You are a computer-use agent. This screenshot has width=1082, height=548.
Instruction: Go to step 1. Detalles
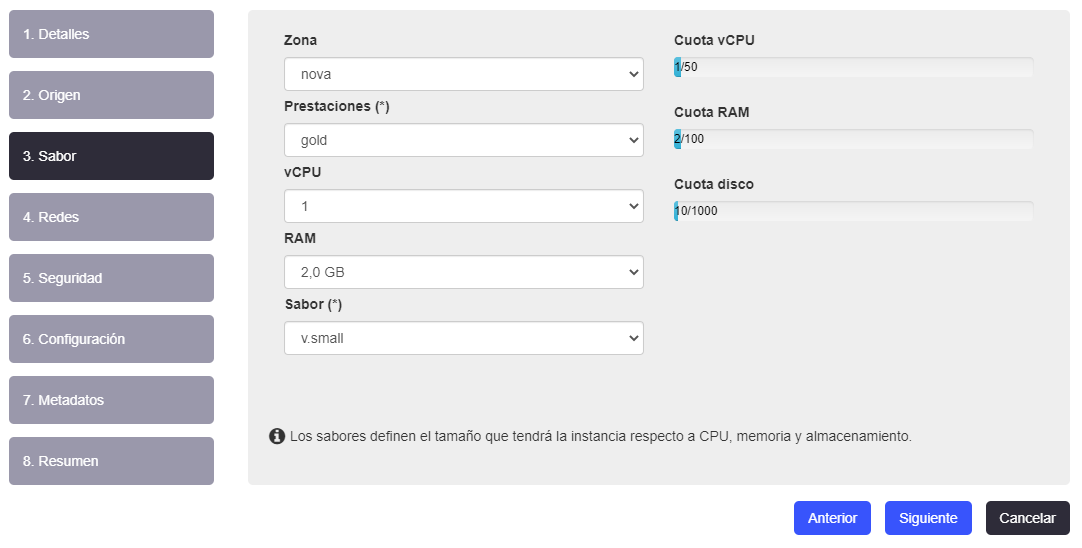(111, 34)
